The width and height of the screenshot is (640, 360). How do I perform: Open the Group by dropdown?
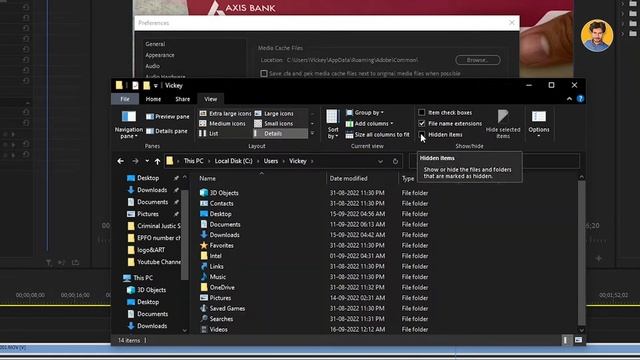[x=365, y=113]
